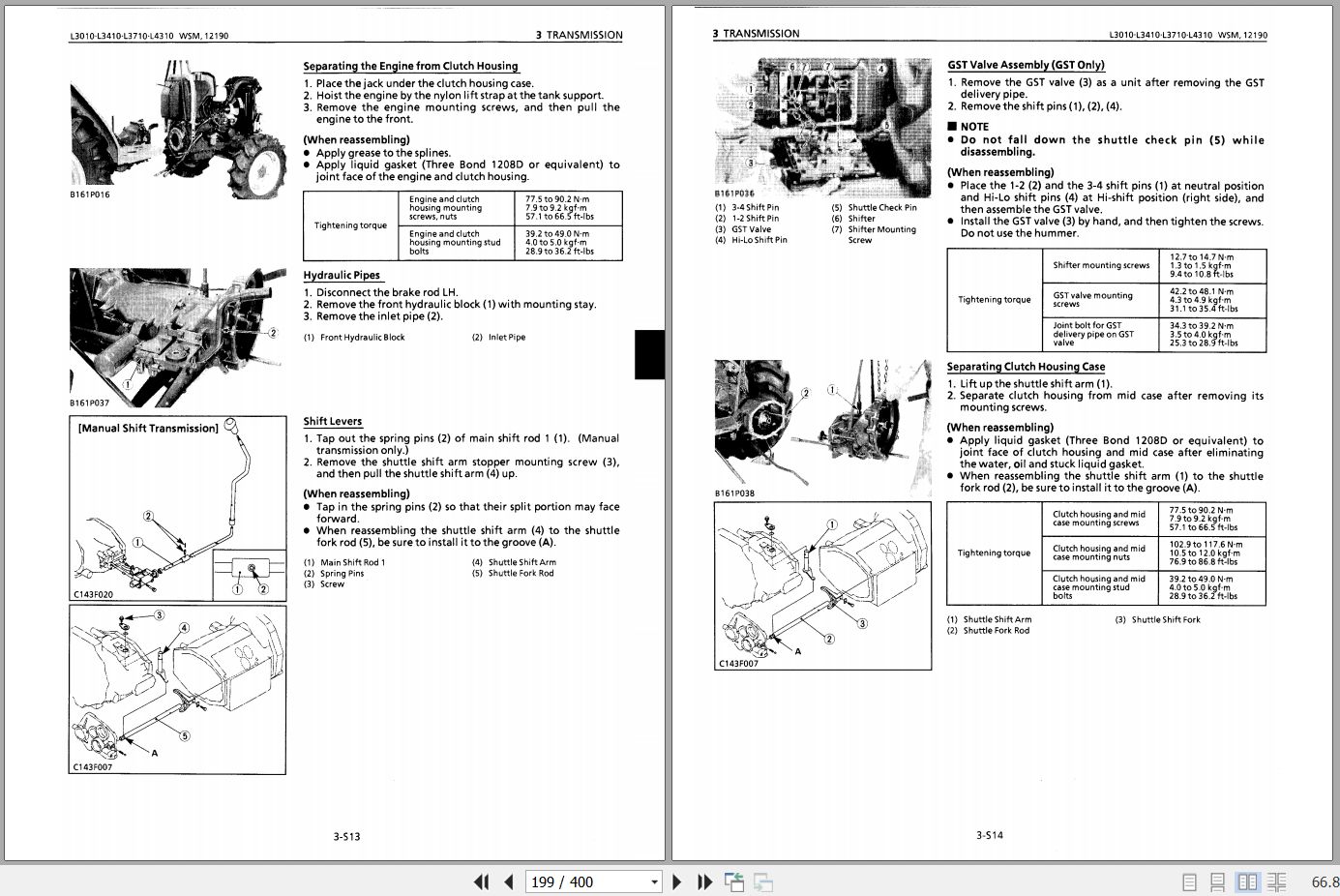Click page number 3-S14 footer
Viewport: 1340px width, 896px height.
990,835
